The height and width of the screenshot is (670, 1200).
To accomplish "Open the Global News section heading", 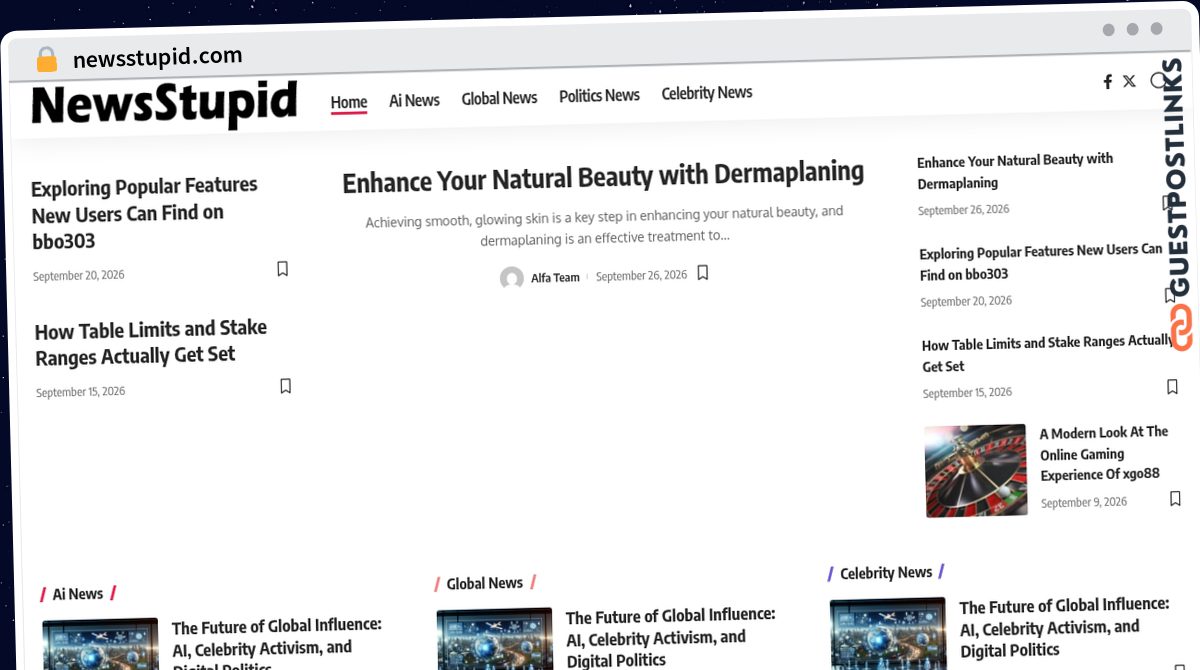I will [484, 583].
